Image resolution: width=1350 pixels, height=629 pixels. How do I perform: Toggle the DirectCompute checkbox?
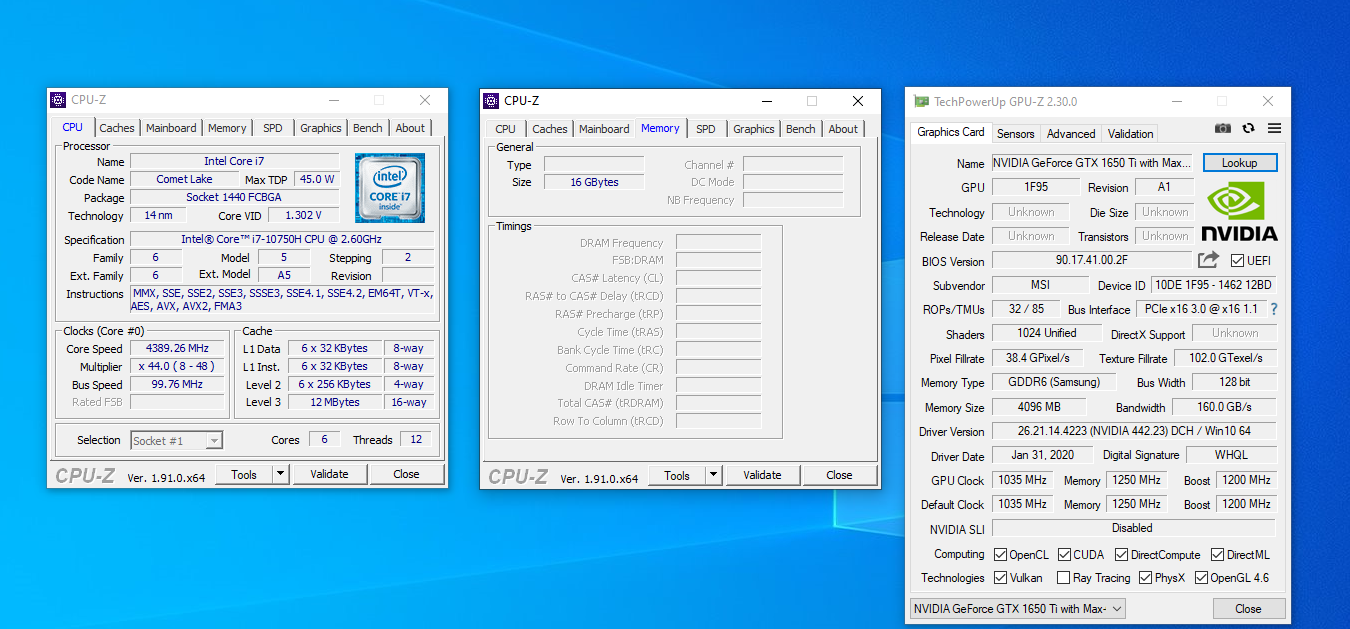pos(1122,554)
